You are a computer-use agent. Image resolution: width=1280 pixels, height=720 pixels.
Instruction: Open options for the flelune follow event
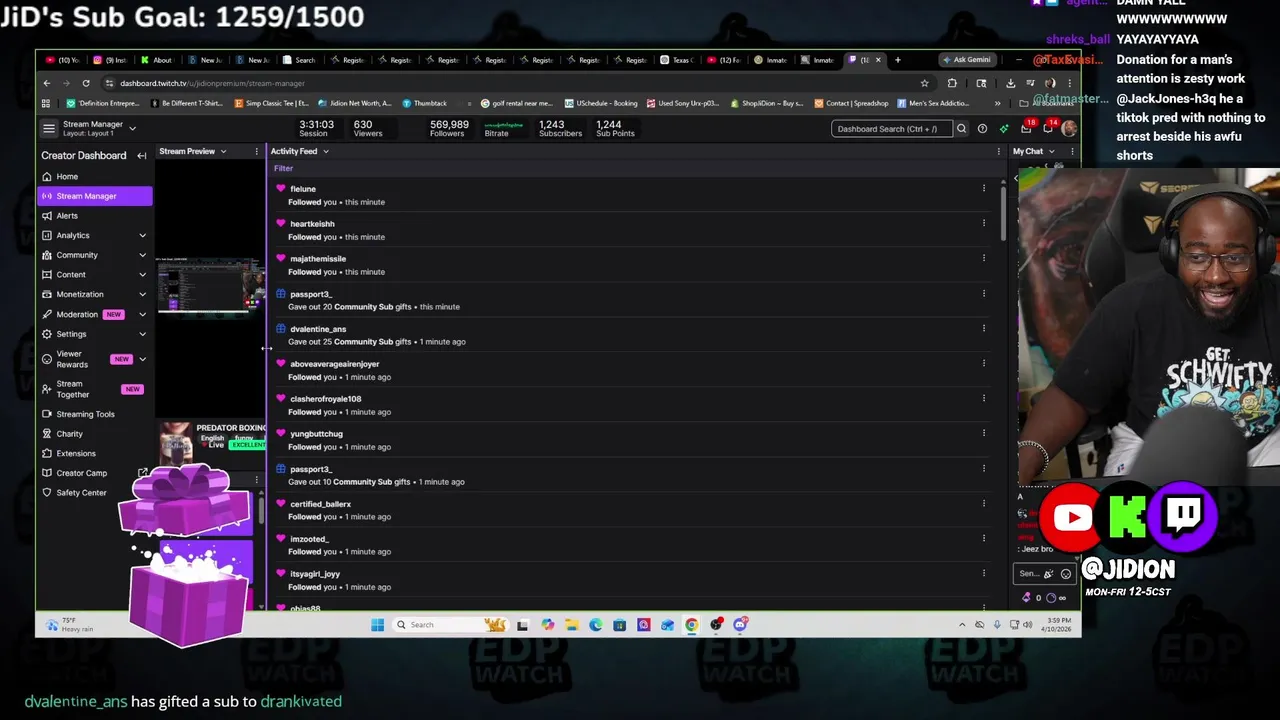coord(983,188)
